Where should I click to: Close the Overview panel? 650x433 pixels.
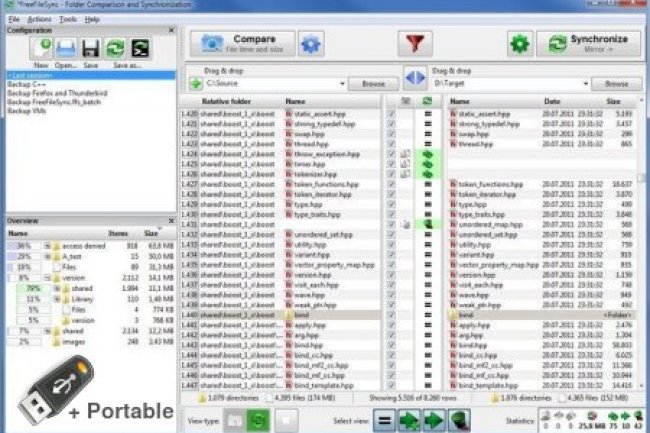[x=171, y=221]
